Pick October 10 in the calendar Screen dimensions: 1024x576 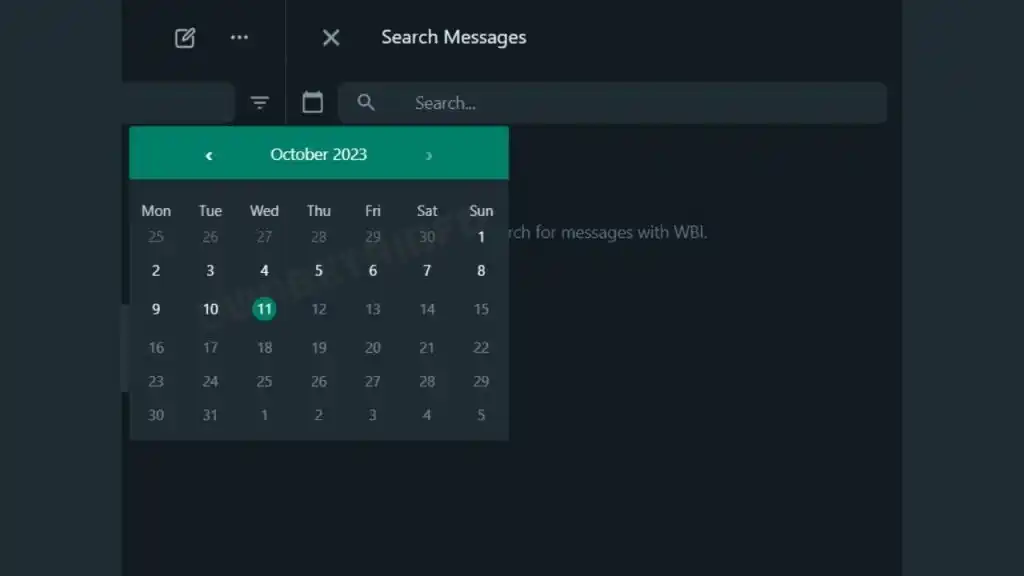[x=210, y=309]
